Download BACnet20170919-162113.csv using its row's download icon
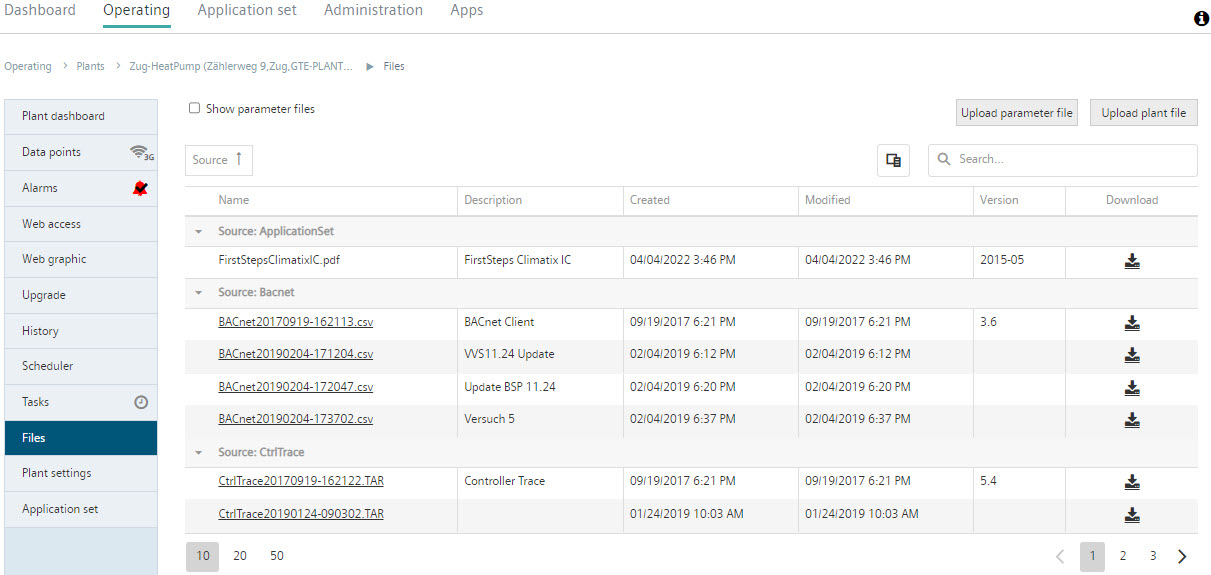Image resolution: width=1211 pixels, height=575 pixels. point(1132,323)
